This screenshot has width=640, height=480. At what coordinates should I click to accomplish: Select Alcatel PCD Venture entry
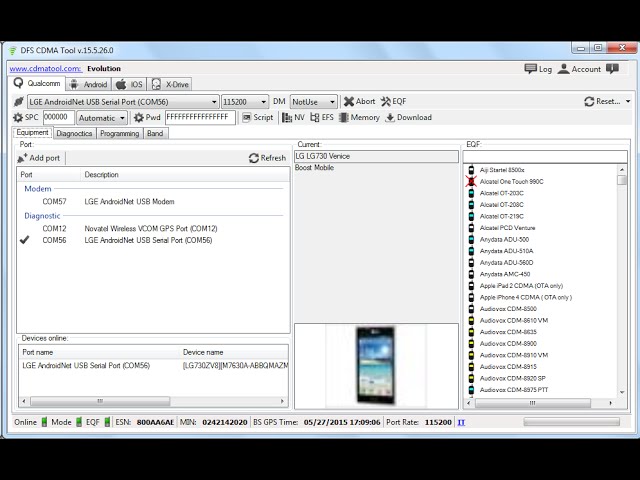[507, 228]
